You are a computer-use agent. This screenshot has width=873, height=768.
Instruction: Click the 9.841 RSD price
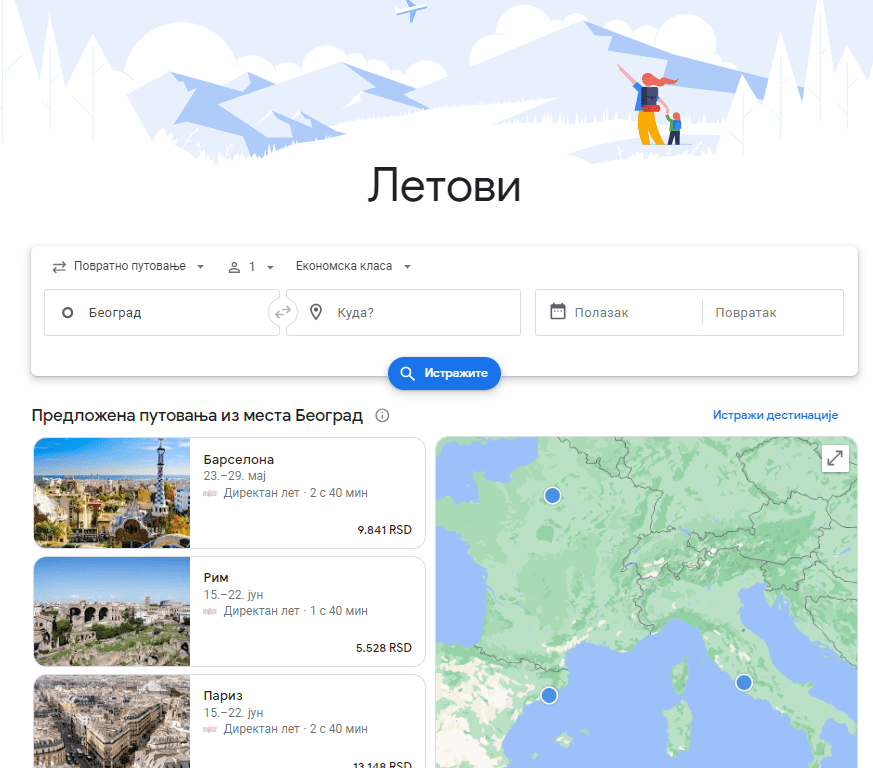(x=384, y=530)
